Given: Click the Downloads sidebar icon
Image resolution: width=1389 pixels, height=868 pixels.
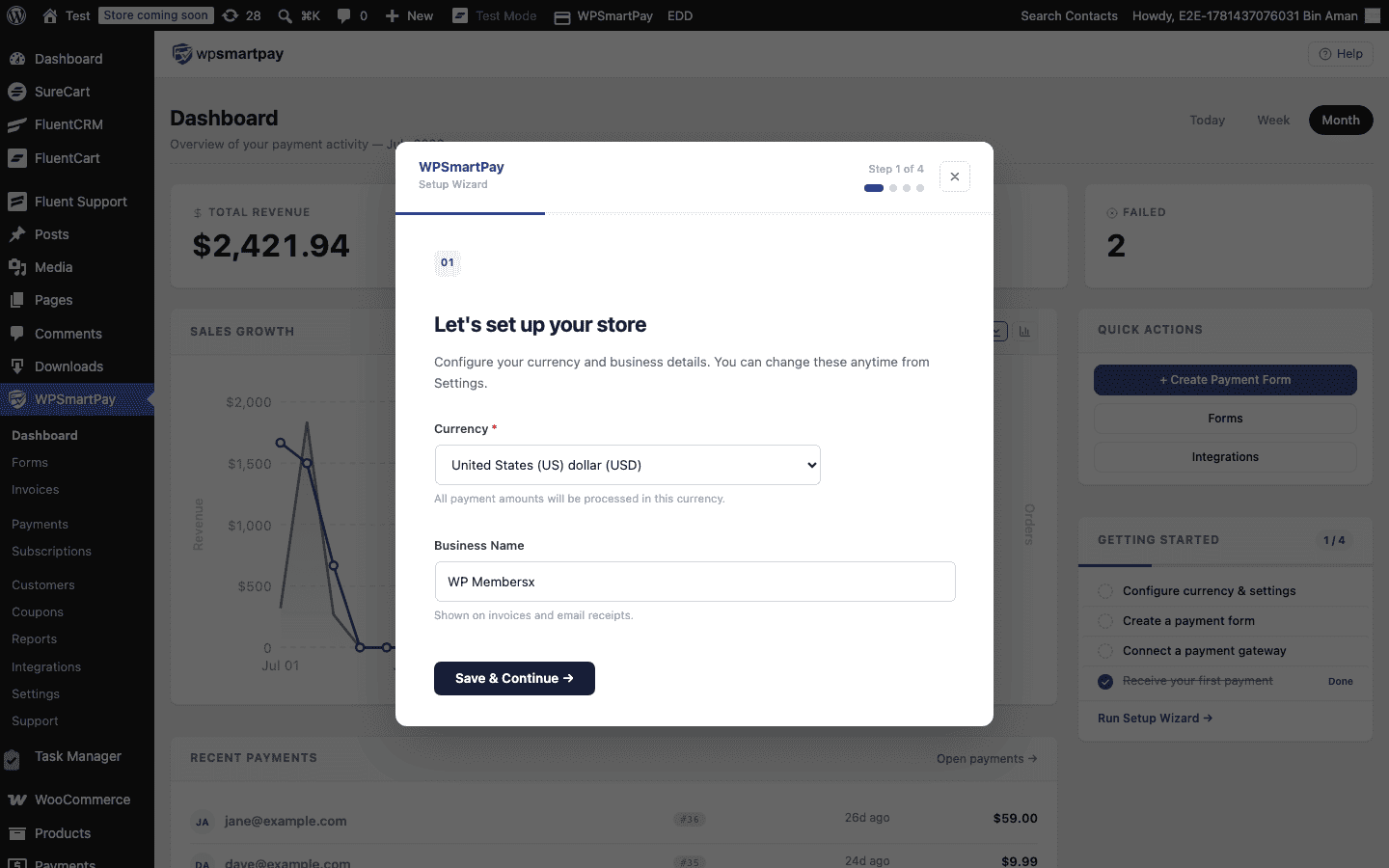Looking at the screenshot, I should click(16, 366).
